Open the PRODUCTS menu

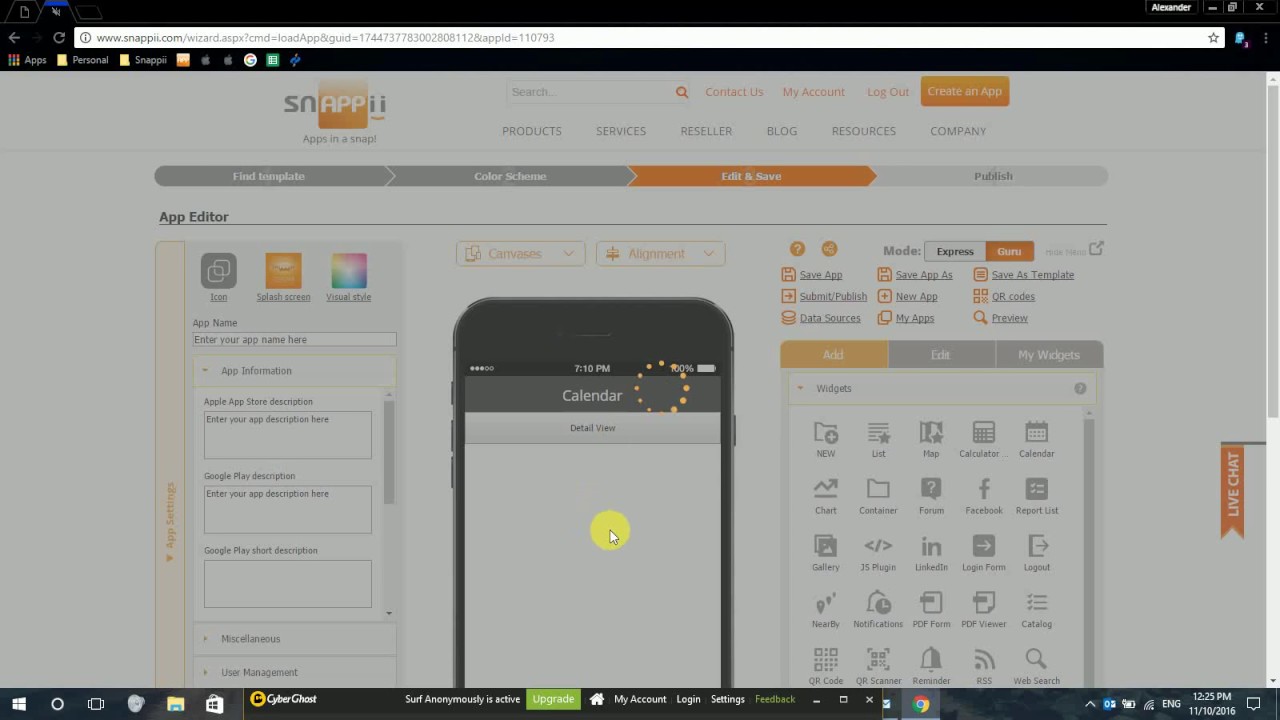coord(532,131)
